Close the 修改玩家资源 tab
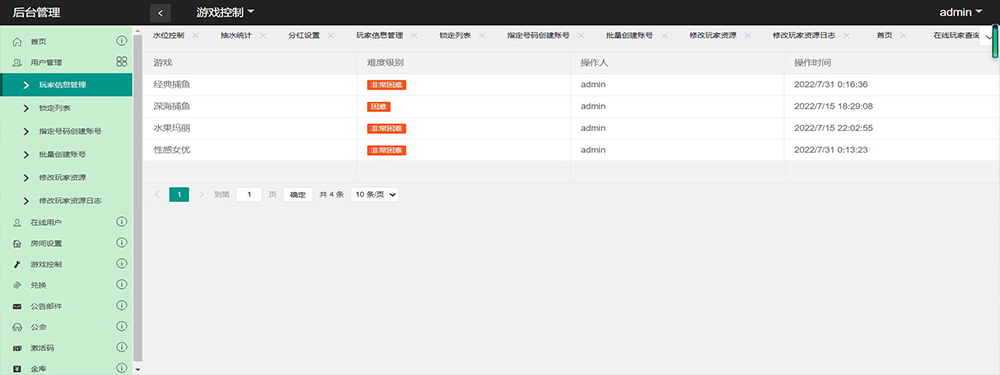The width and height of the screenshot is (1000, 375). coord(747,36)
